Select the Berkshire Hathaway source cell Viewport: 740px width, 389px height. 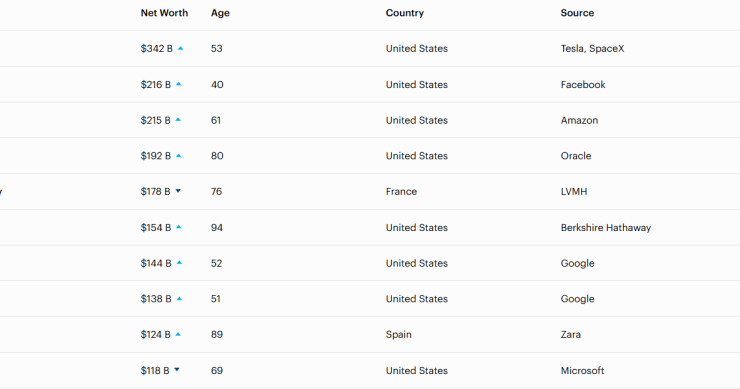click(605, 228)
